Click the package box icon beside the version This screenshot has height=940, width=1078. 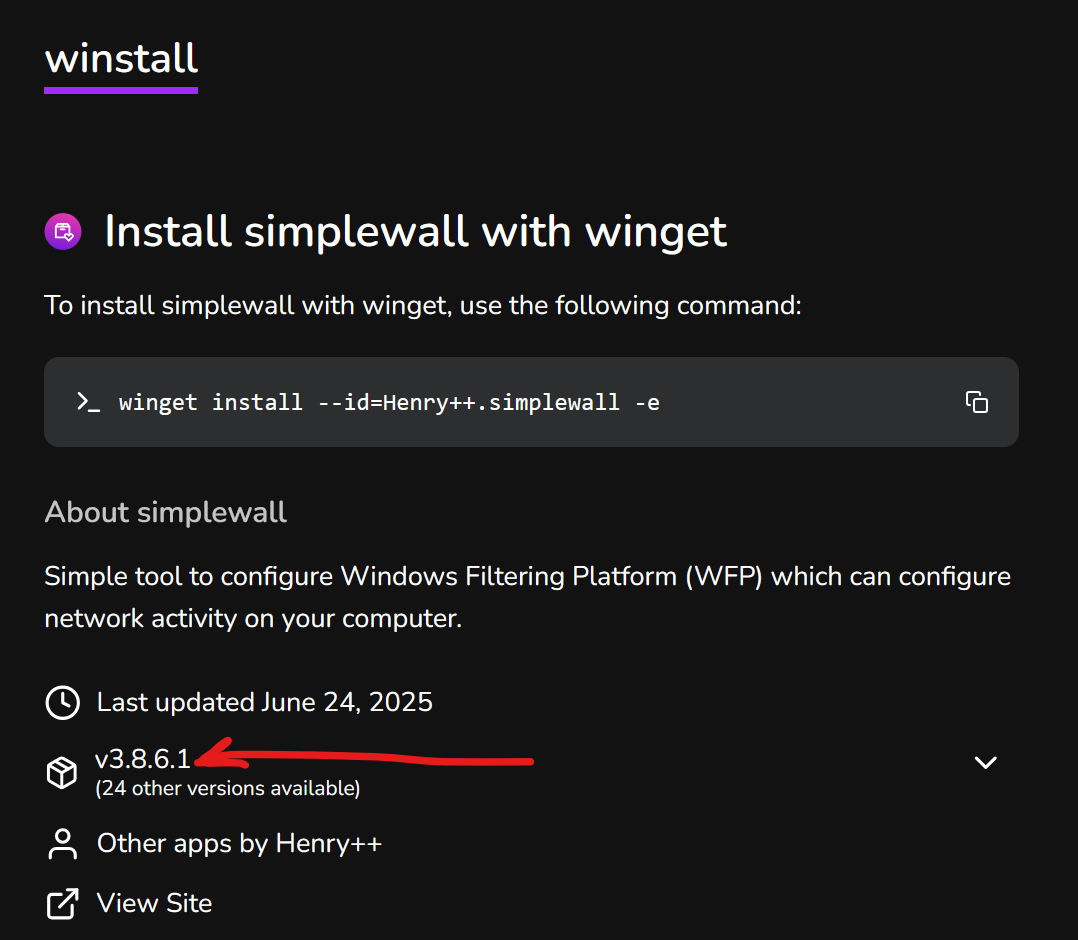pos(62,772)
